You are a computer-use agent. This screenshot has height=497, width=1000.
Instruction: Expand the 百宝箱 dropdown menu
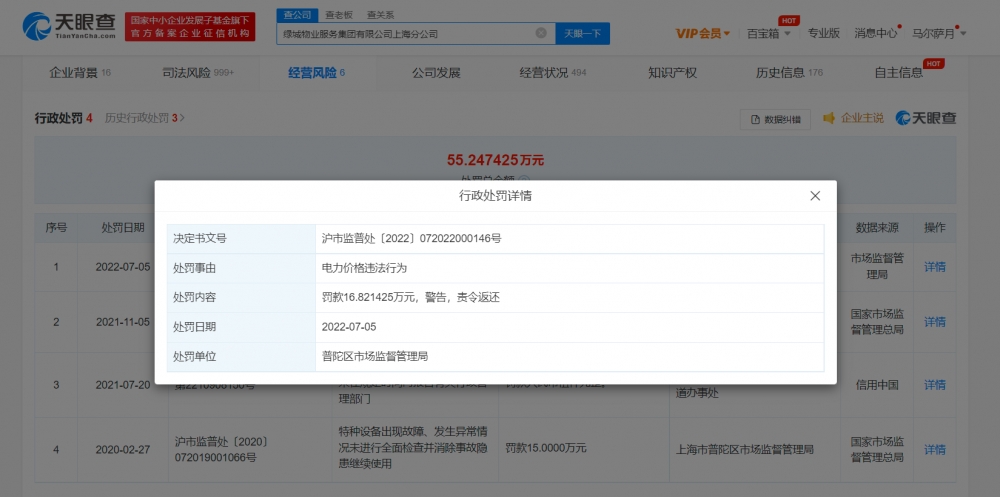(768, 34)
